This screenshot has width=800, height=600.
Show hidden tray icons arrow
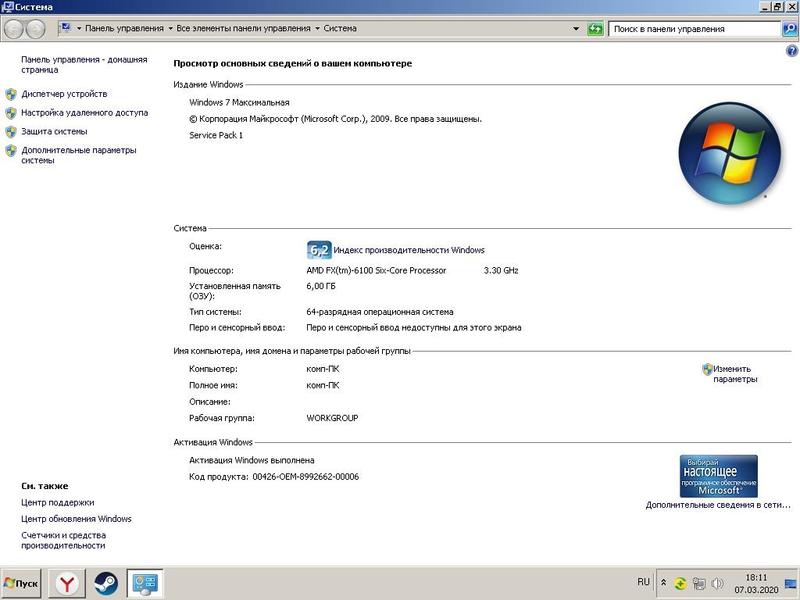pyautogui.click(x=664, y=583)
